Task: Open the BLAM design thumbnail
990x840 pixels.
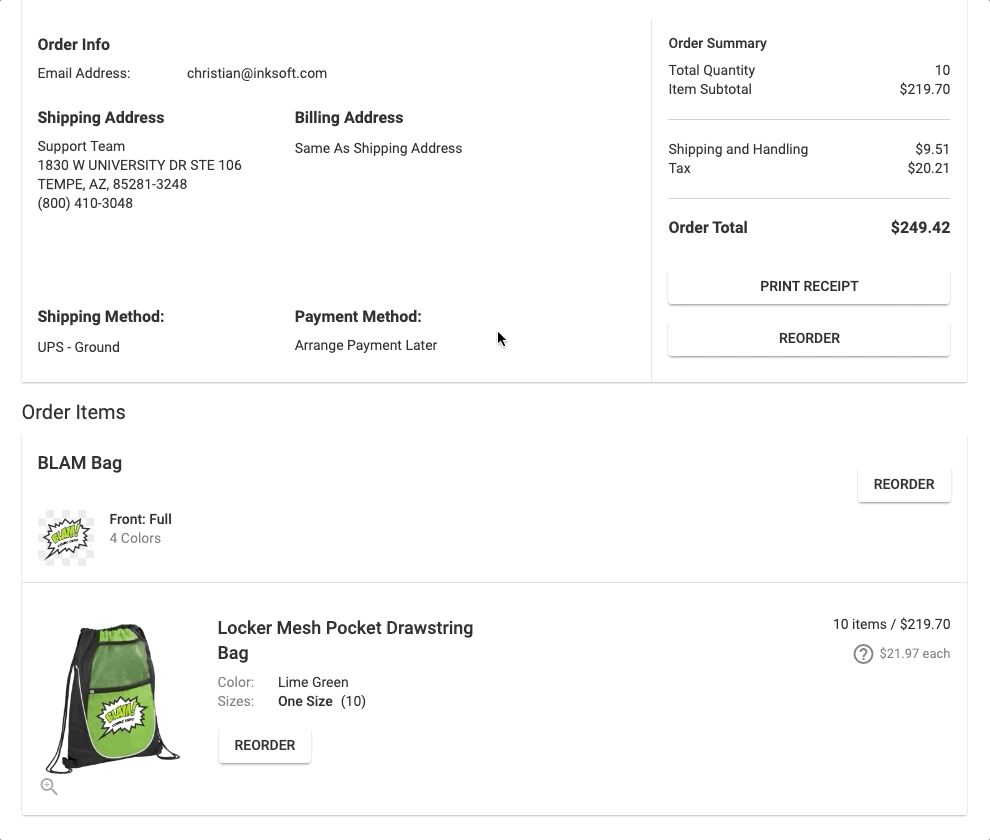Action: [x=66, y=538]
